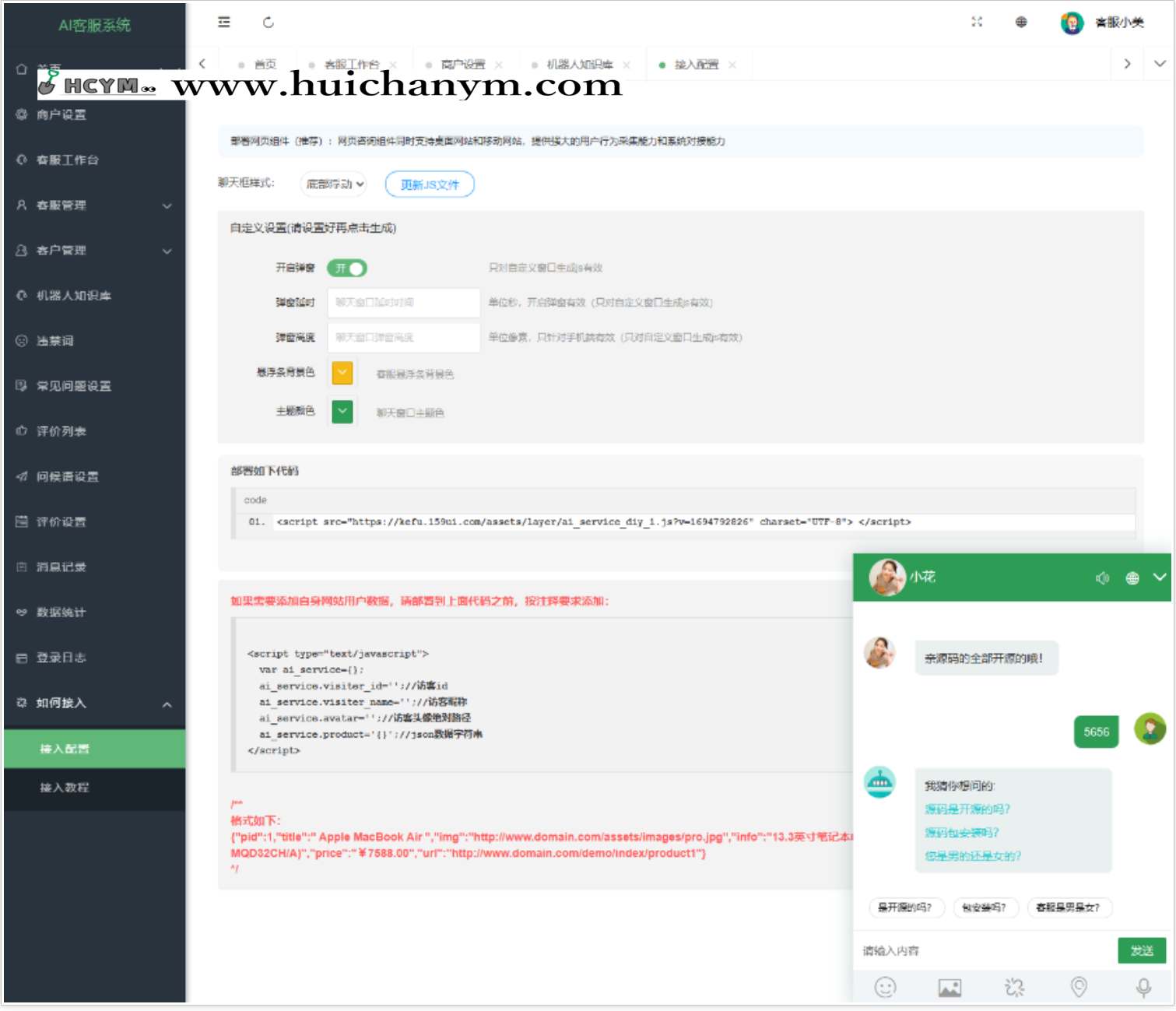Open the 客服小美 user avatar menu
The width and height of the screenshot is (1176, 1011).
click(1103, 23)
